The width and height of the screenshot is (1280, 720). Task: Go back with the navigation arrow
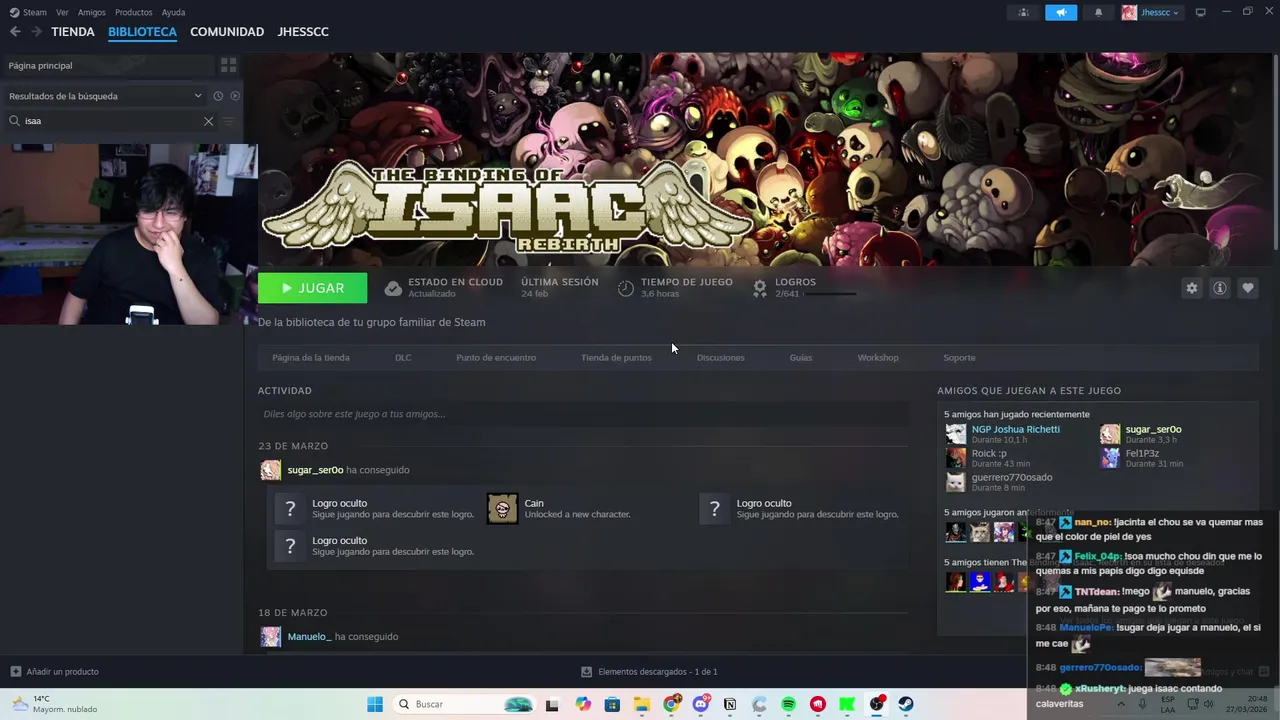15,32
